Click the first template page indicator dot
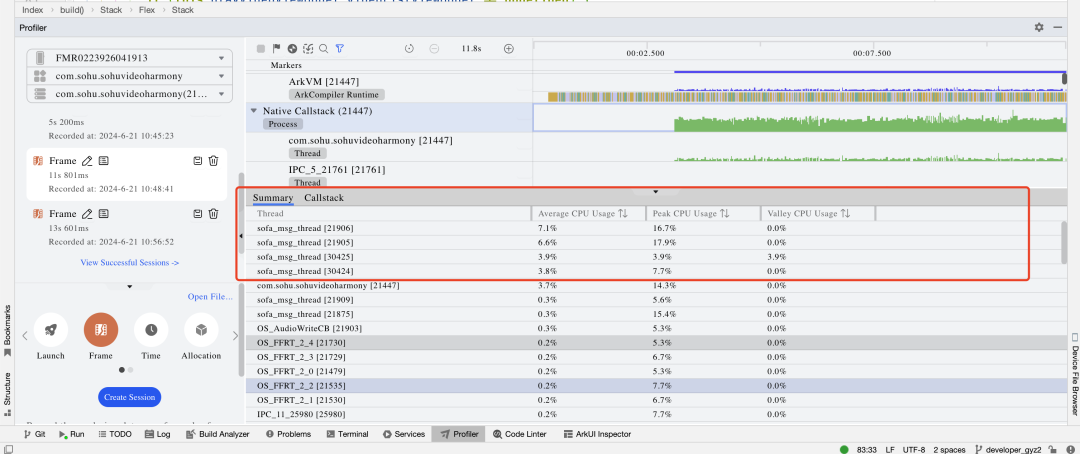The height and width of the screenshot is (454, 1080). (x=122, y=370)
